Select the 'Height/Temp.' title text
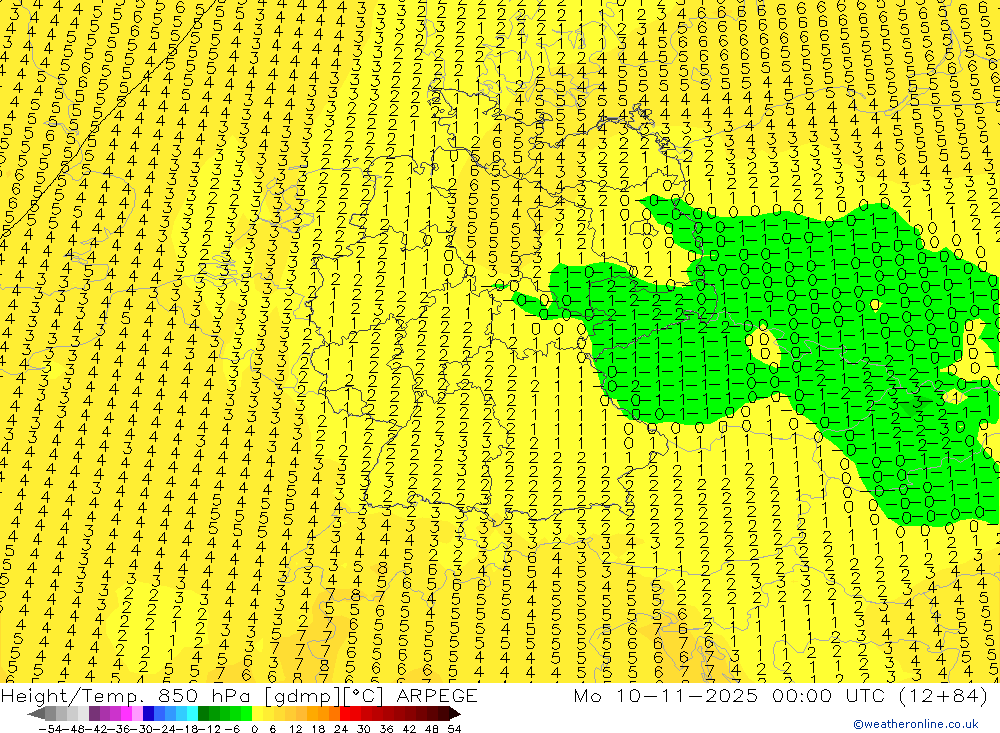 coord(73,696)
